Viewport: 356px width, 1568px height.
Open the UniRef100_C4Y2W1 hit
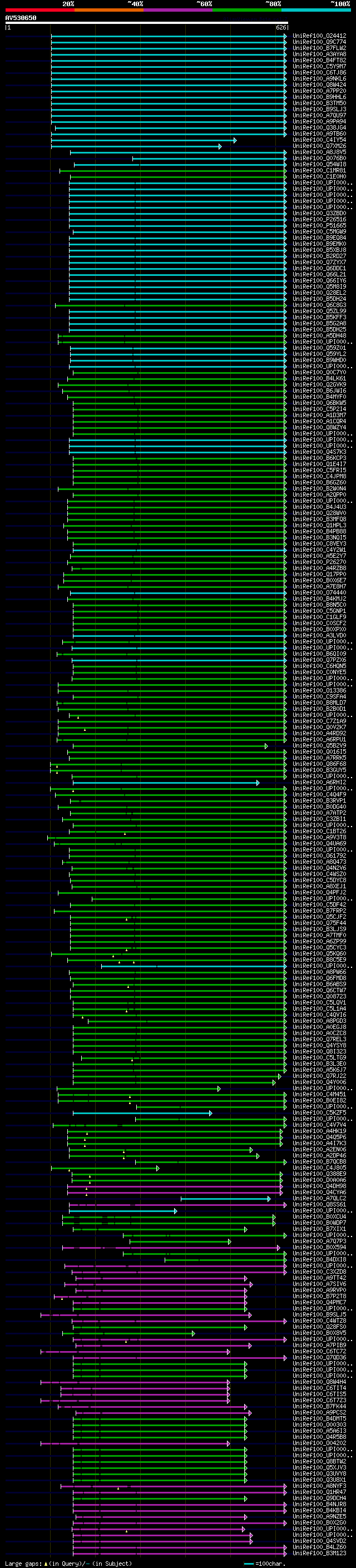(319, 550)
